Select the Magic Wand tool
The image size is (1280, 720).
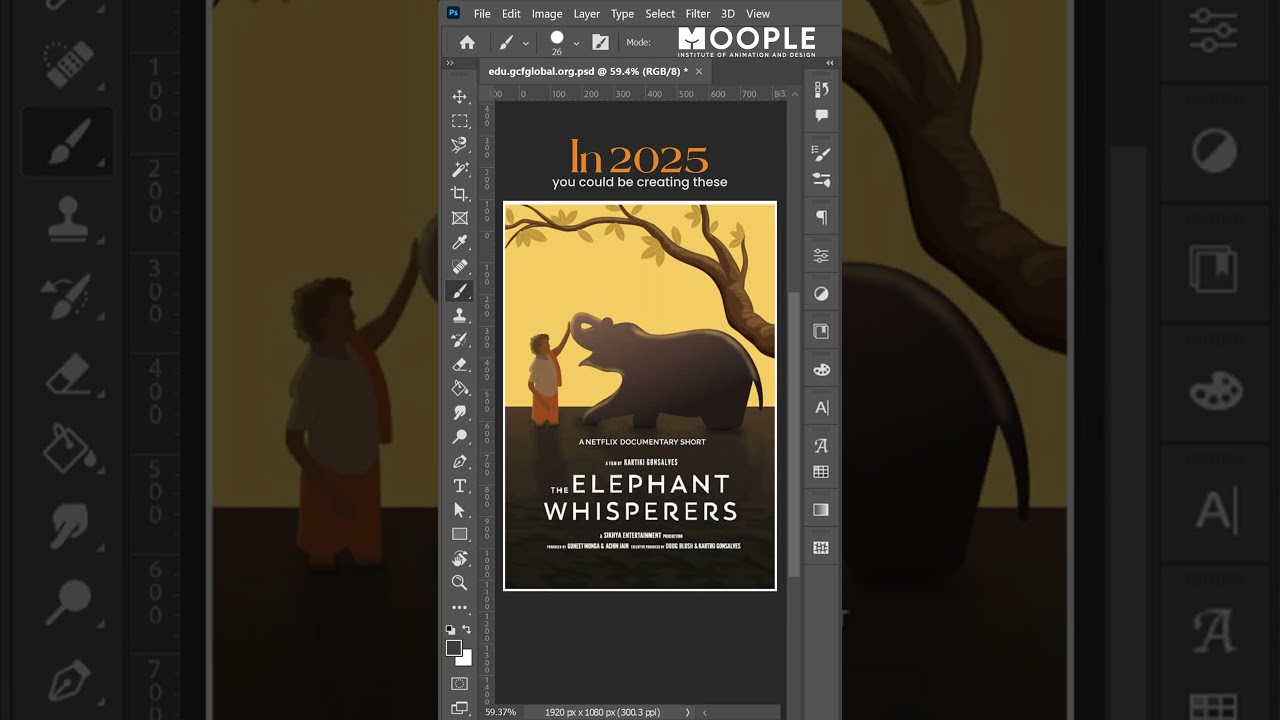coord(460,170)
